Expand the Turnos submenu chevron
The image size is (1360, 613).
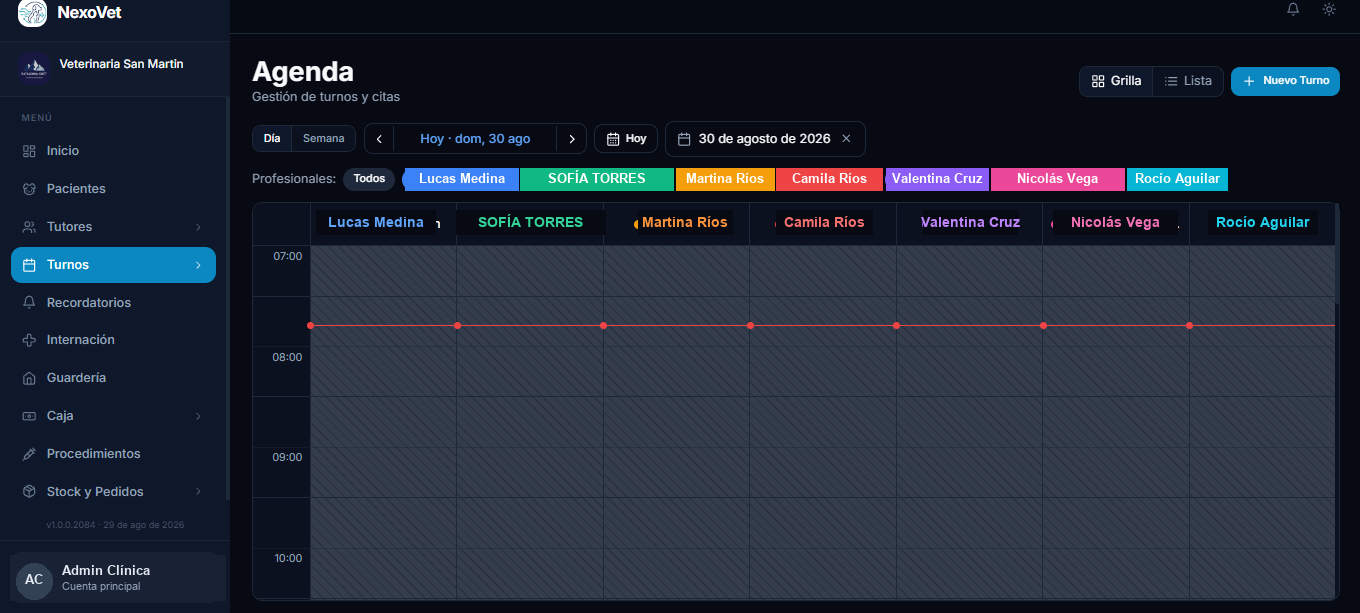[x=198, y=265]
